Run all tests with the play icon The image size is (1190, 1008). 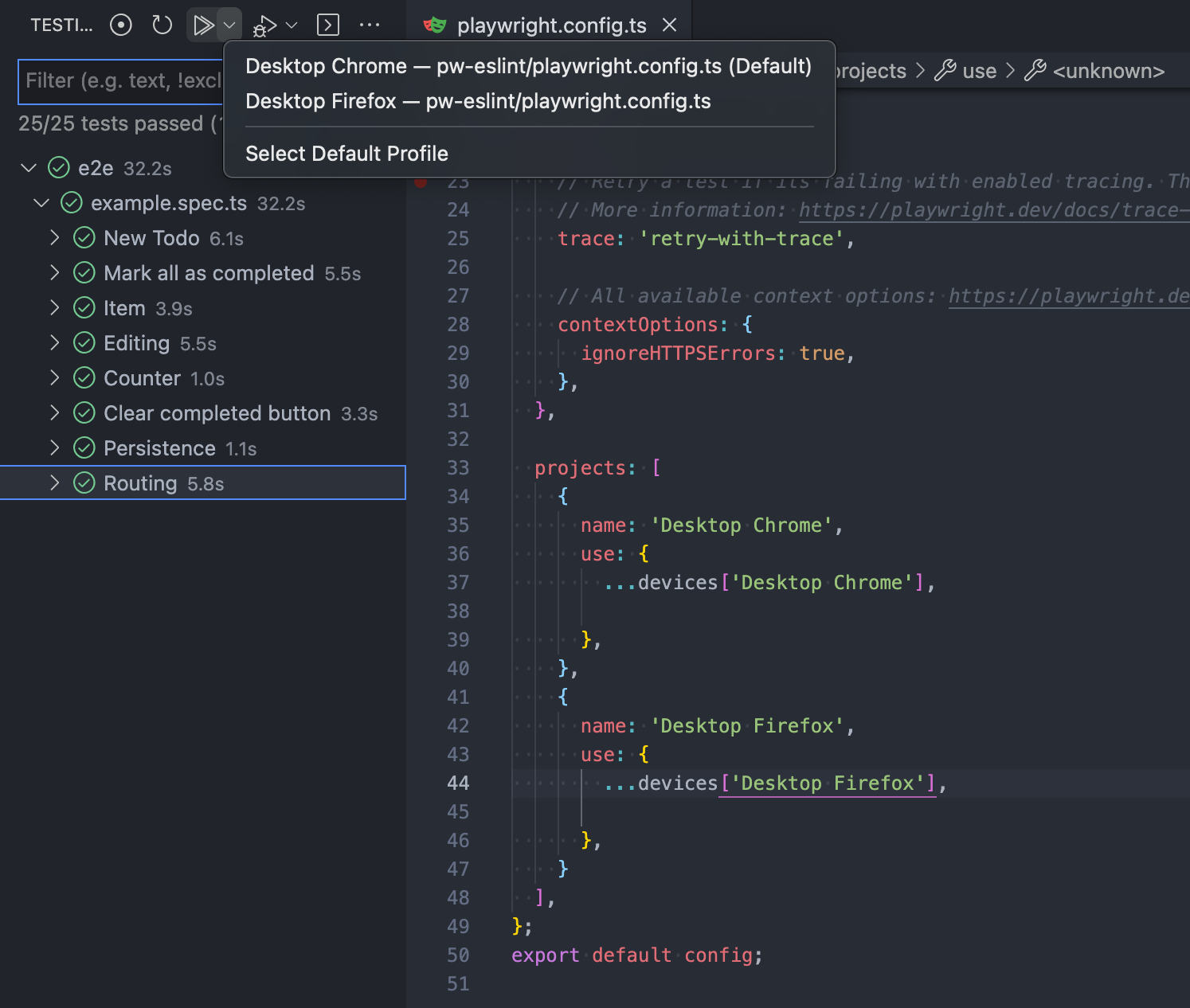tap(203, 25)
